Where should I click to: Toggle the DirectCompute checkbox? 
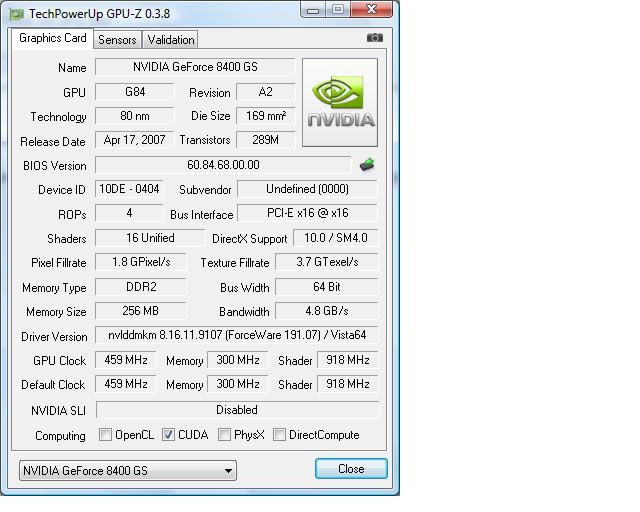point(279,434)
